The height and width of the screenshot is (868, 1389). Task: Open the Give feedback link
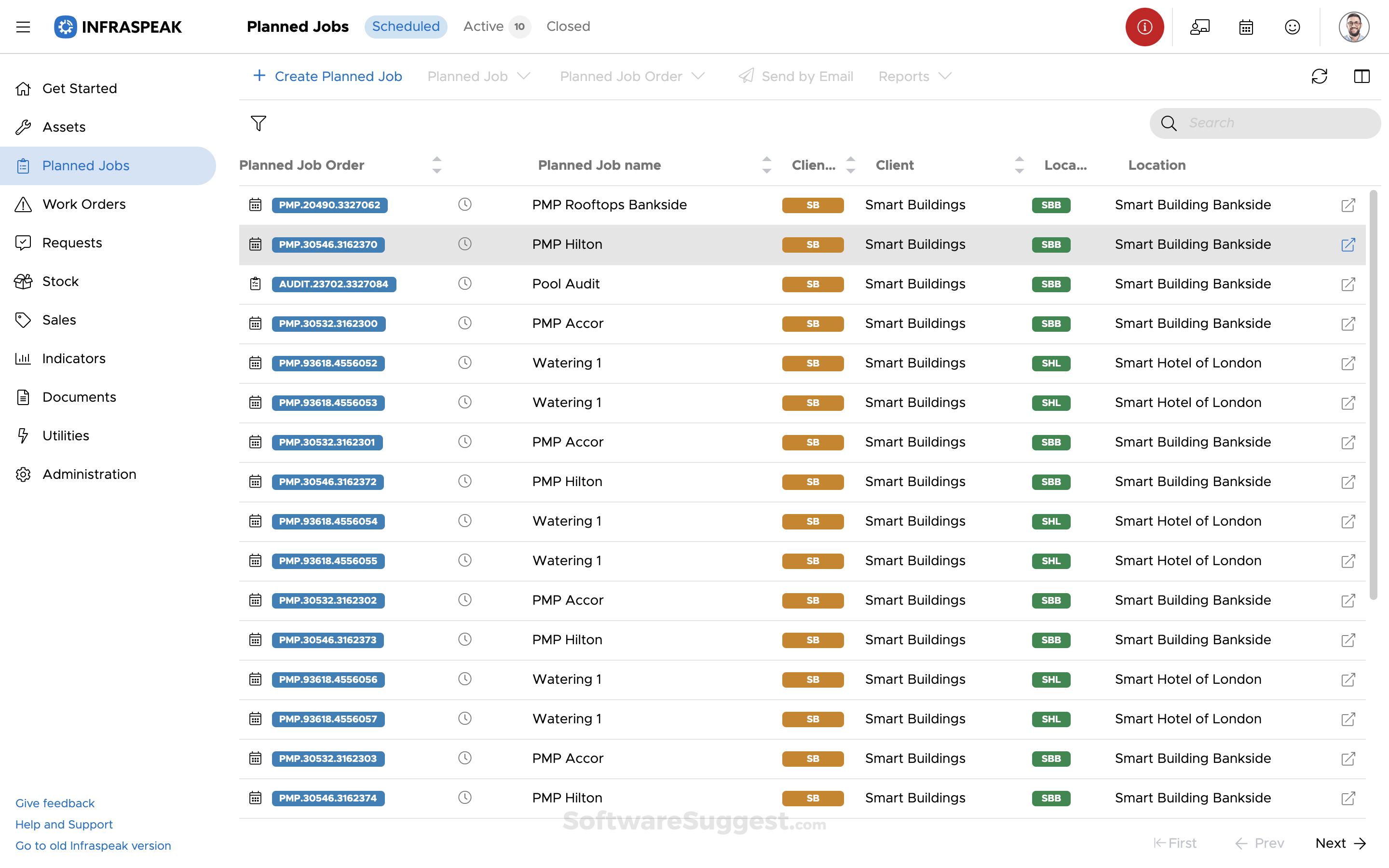[x=54, y=802]
